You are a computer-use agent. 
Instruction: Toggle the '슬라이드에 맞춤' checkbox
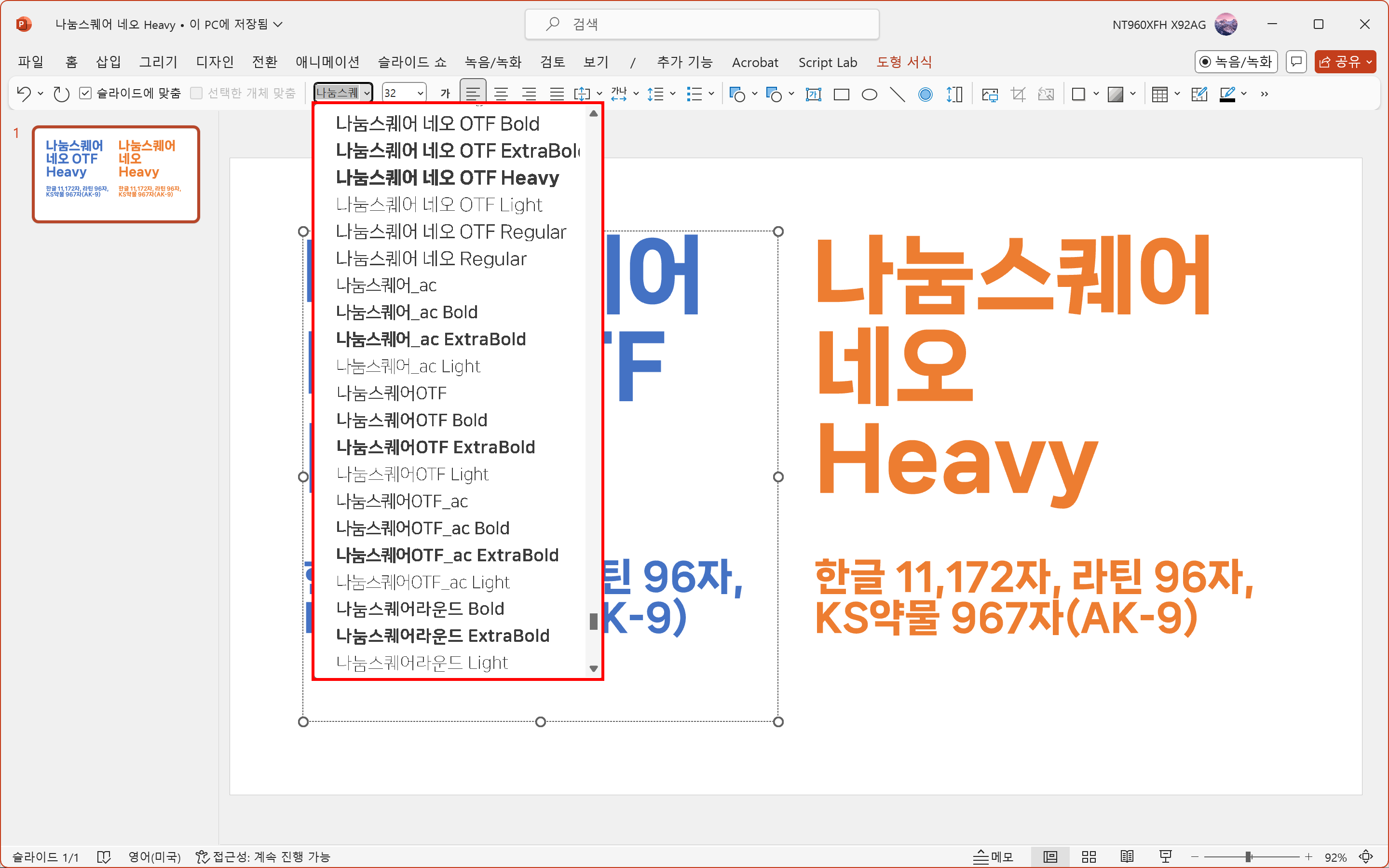point(85,93)
